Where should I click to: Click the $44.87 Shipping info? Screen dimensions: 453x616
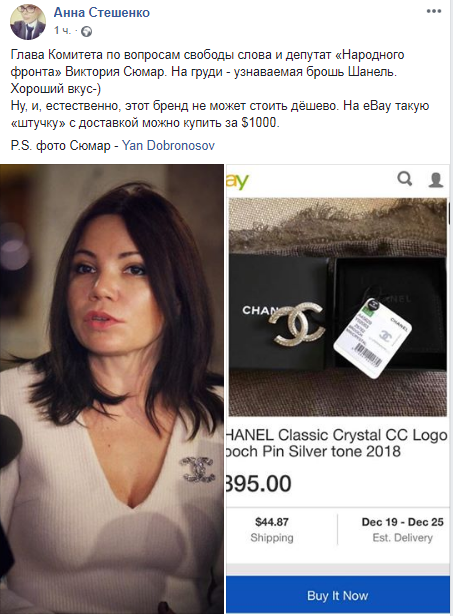(x=272, y=529)
